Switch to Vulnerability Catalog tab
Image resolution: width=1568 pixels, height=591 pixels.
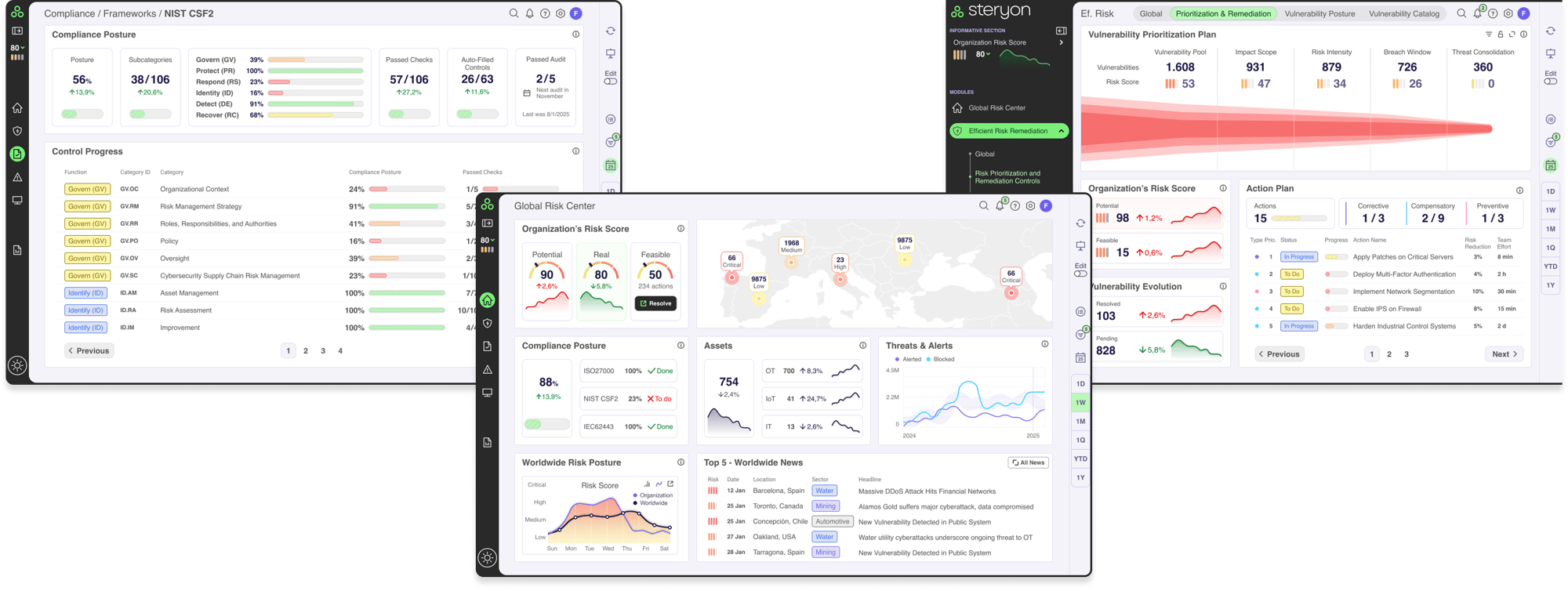click(1403, 13)
